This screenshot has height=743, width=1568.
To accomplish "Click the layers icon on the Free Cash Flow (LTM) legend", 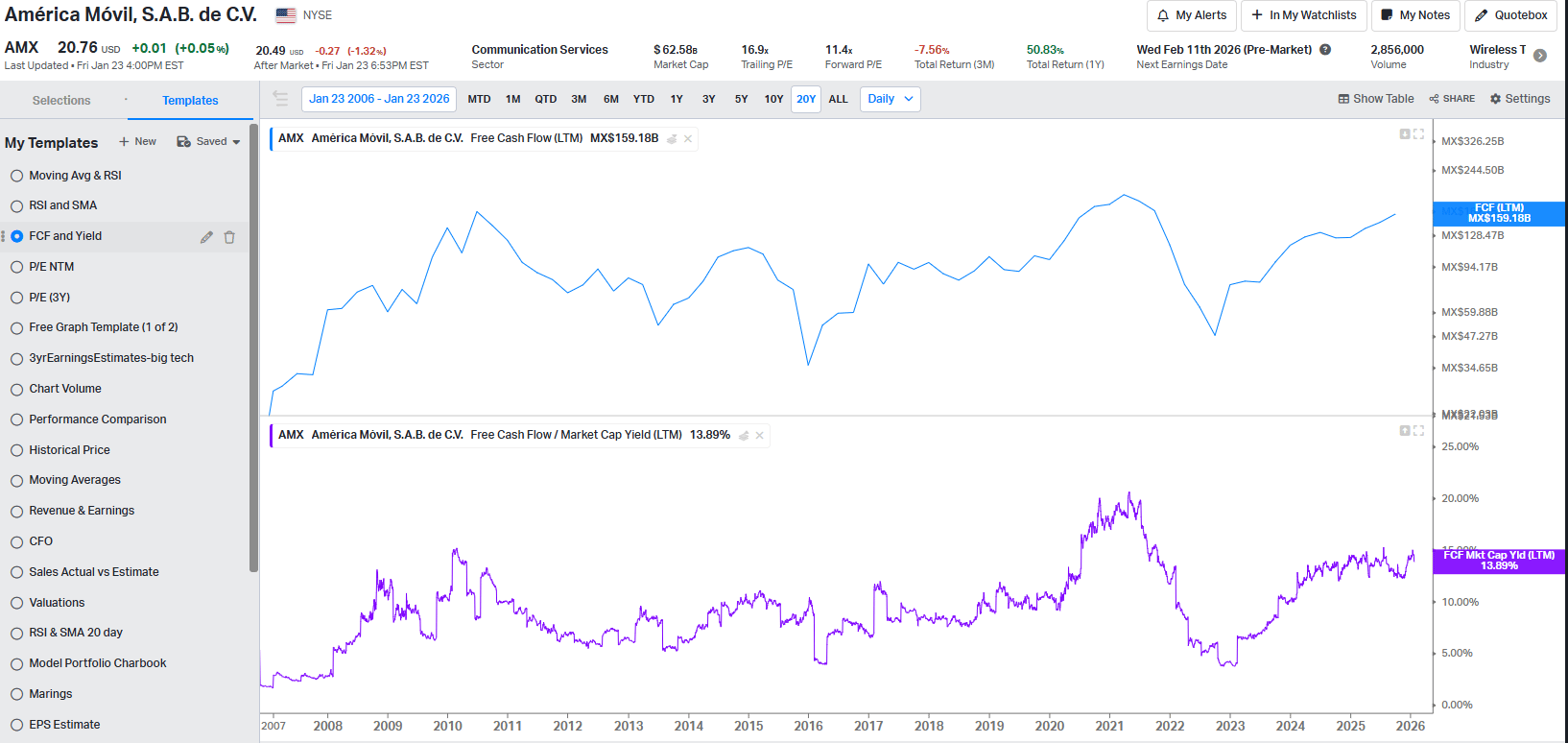I will point(672,139).
